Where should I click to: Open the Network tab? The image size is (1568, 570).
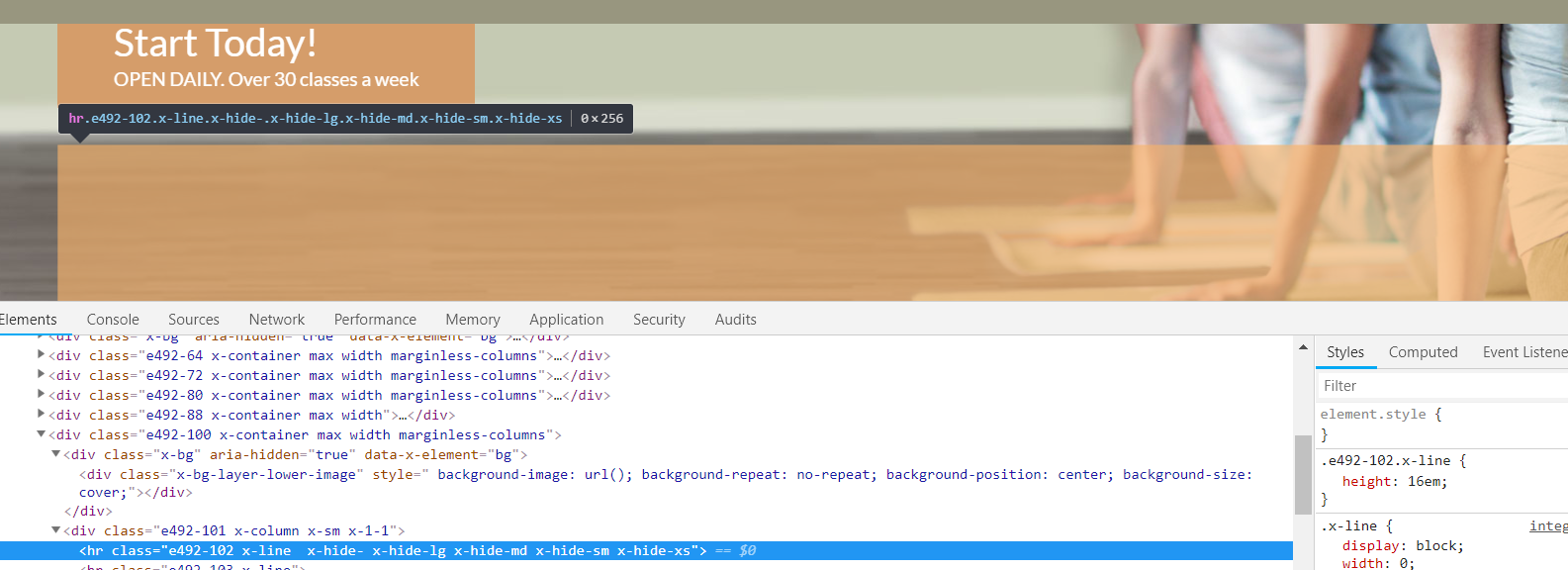277,320
